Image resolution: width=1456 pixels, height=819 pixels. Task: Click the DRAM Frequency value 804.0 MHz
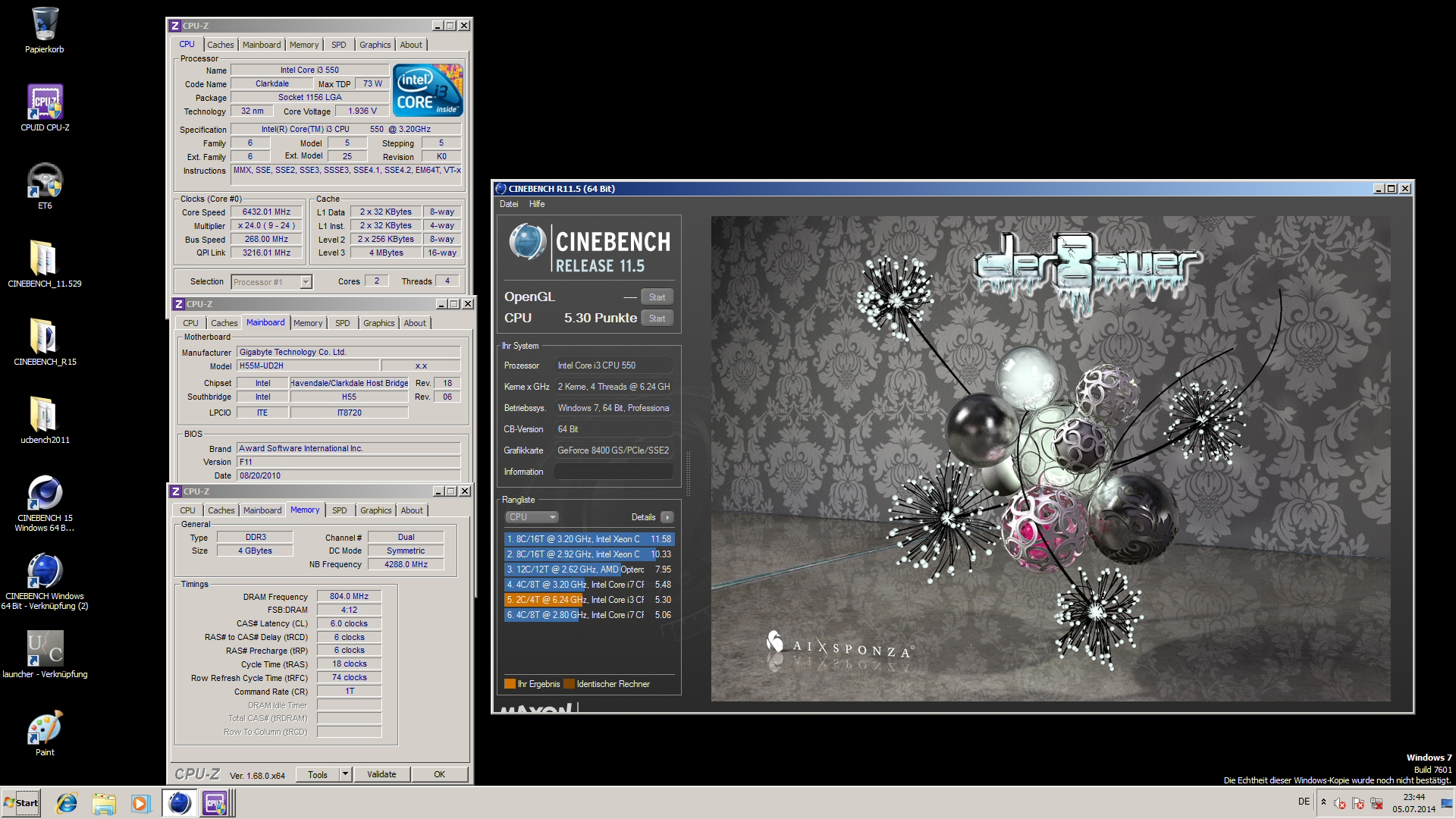349,597
